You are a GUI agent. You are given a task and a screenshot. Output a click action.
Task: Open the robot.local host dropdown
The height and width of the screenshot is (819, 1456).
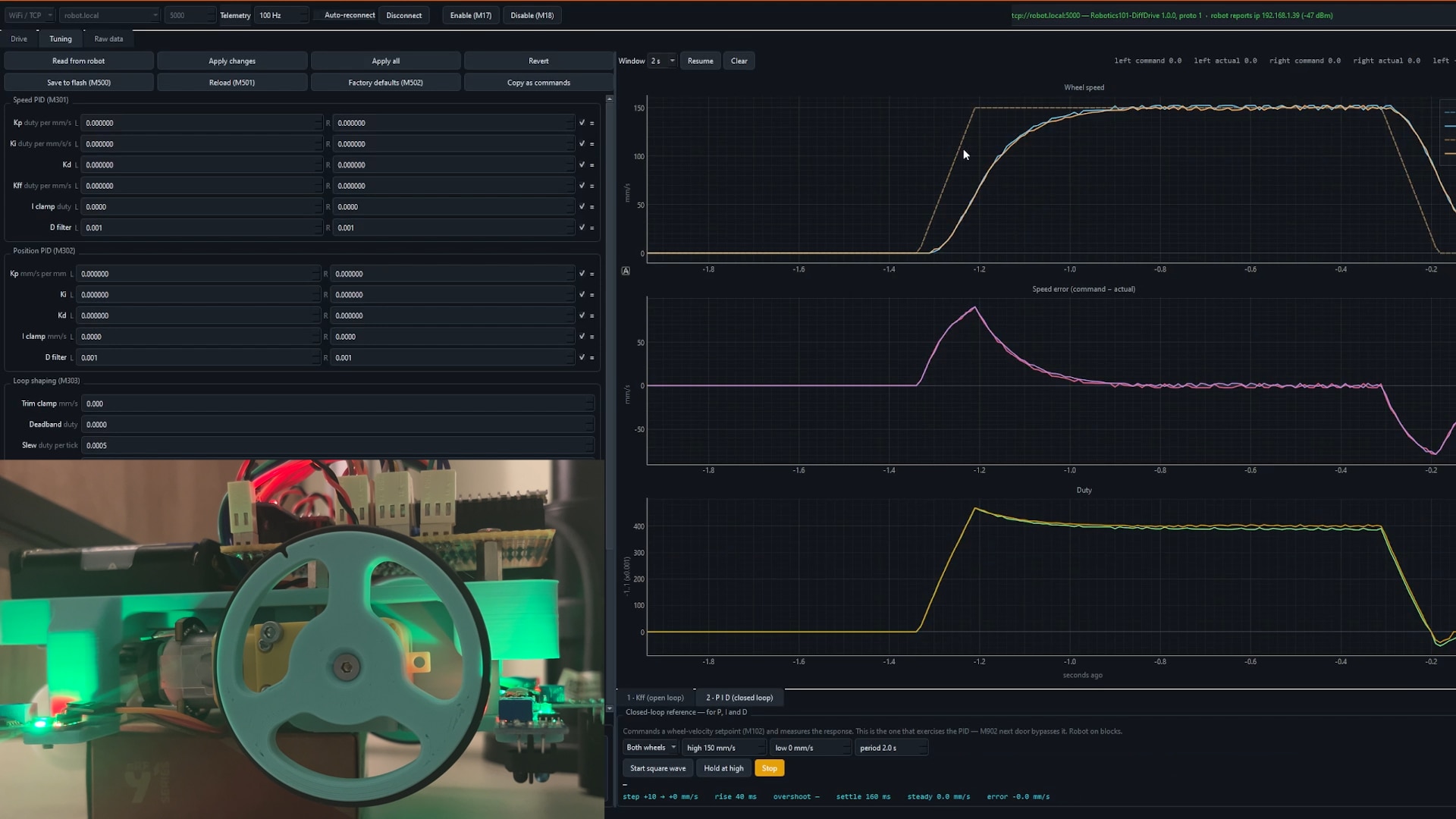pos(110,15)
